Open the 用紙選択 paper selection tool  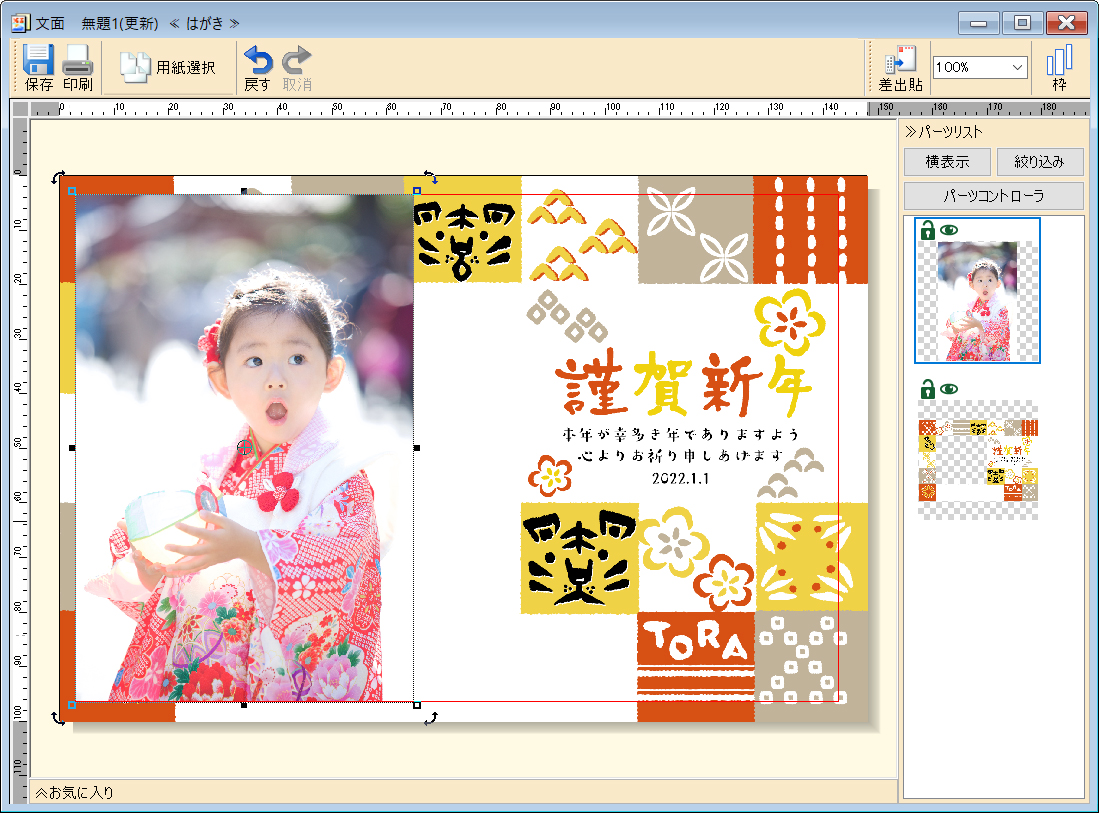pos(168,67)
